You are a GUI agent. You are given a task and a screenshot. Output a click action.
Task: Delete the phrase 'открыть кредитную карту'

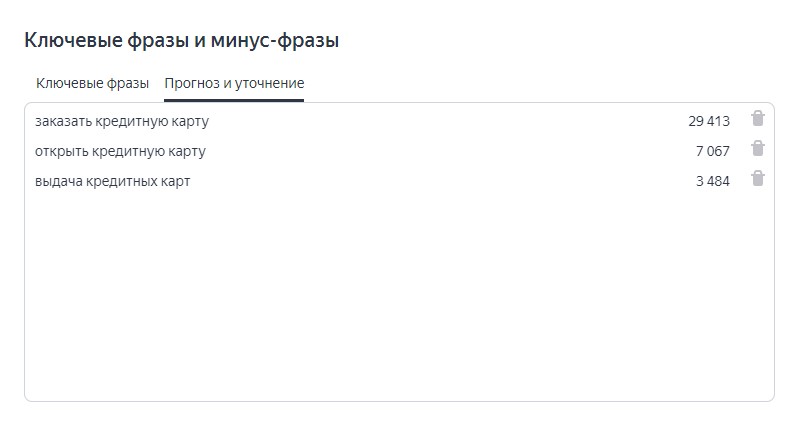point(758,149)
